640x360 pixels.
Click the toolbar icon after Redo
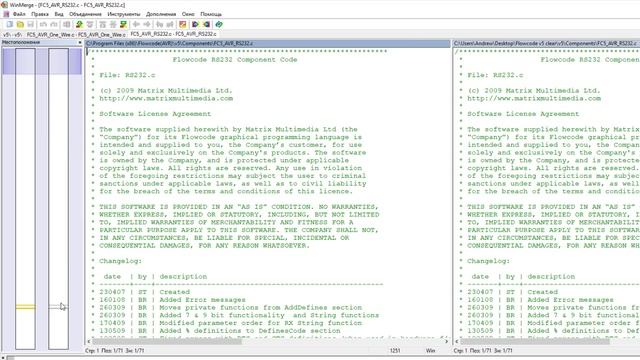tap(67, 24)
